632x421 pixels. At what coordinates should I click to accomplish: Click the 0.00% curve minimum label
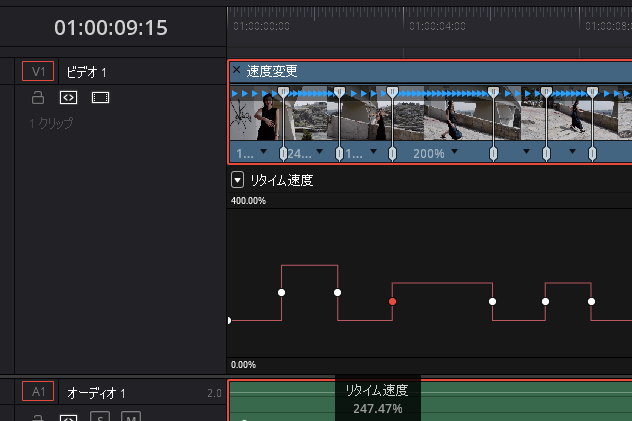pos(243,365)
